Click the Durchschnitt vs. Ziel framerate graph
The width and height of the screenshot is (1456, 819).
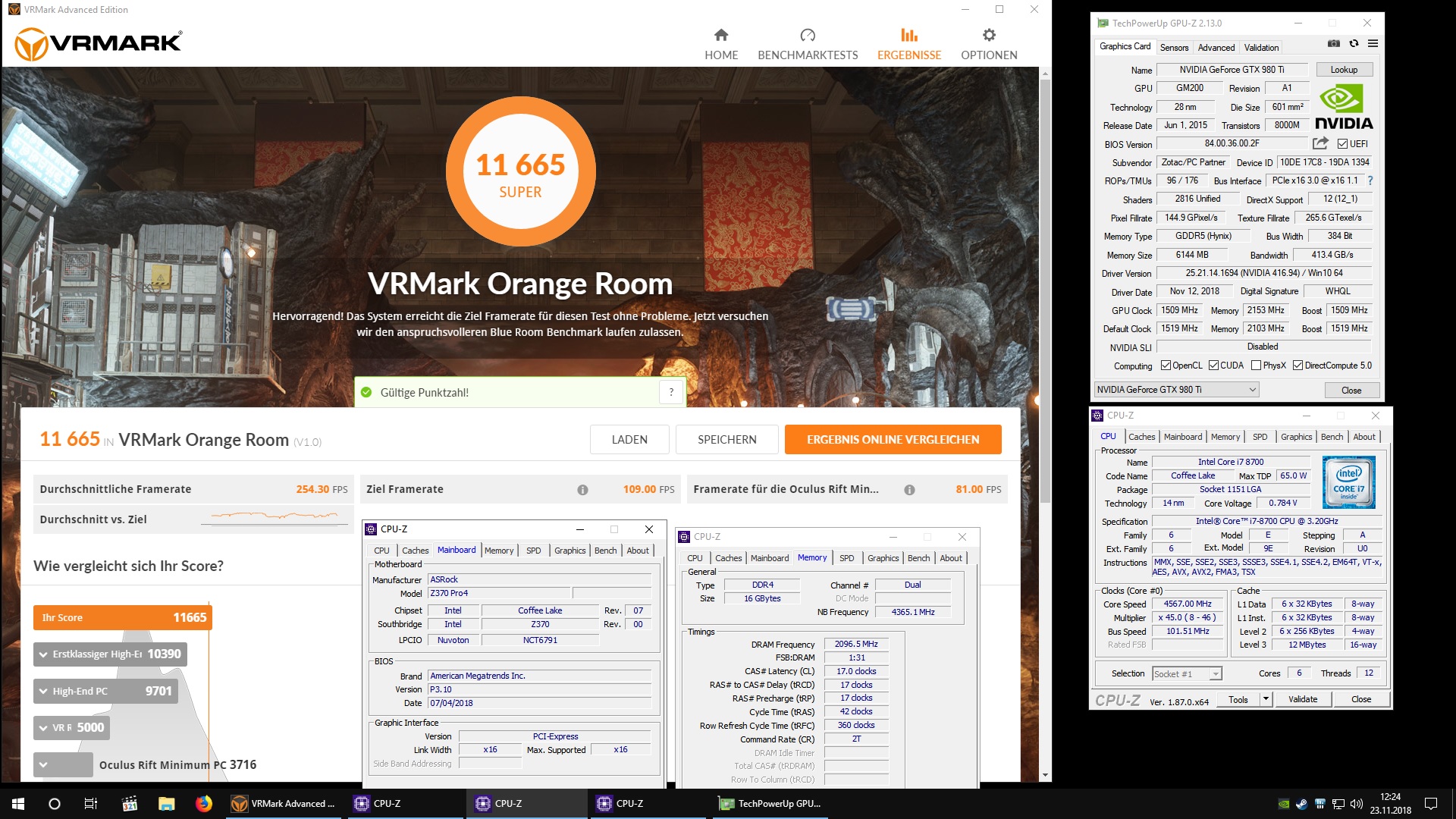[x=275, y=517]
